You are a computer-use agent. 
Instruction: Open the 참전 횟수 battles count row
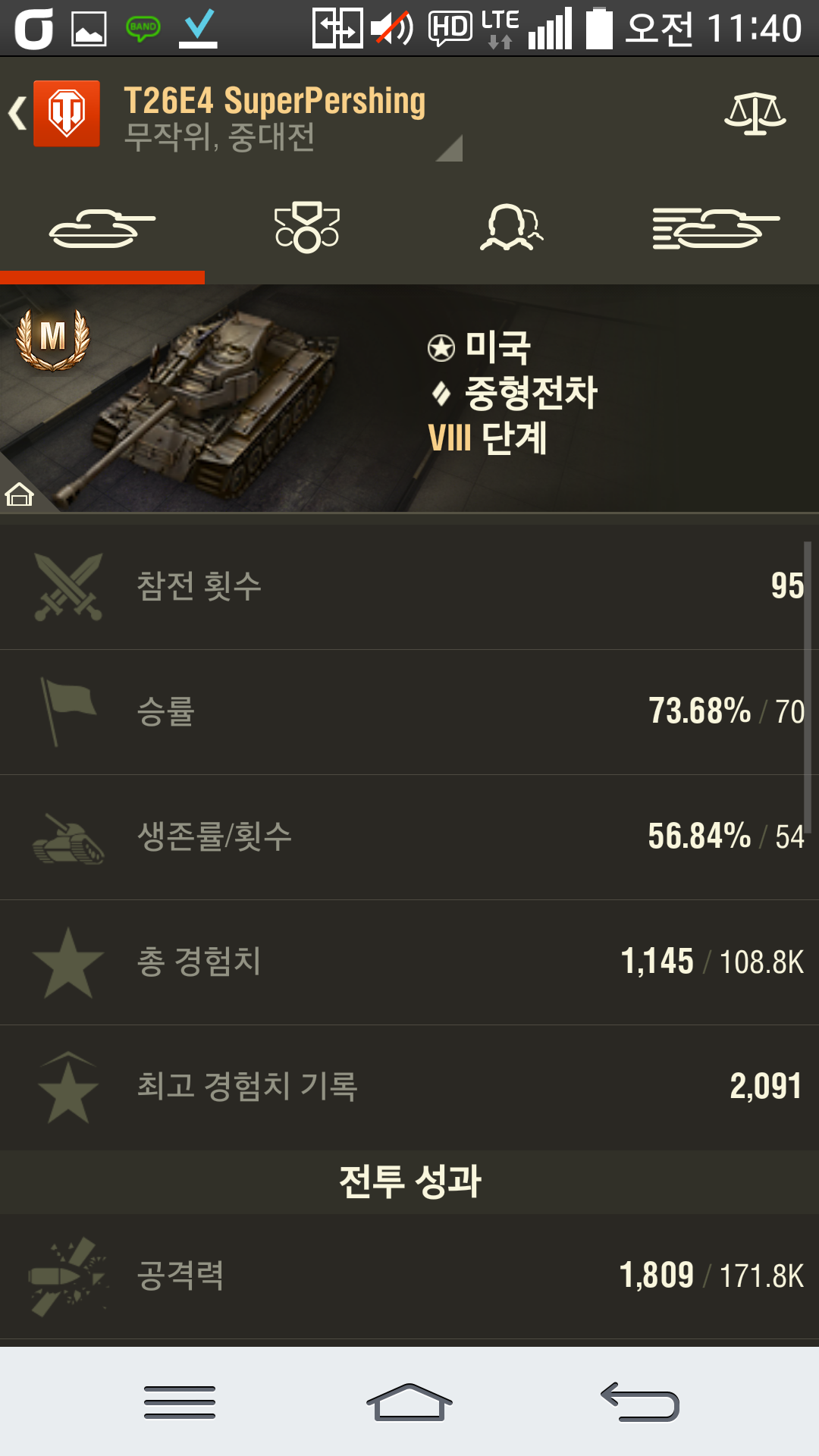[409, 587]
